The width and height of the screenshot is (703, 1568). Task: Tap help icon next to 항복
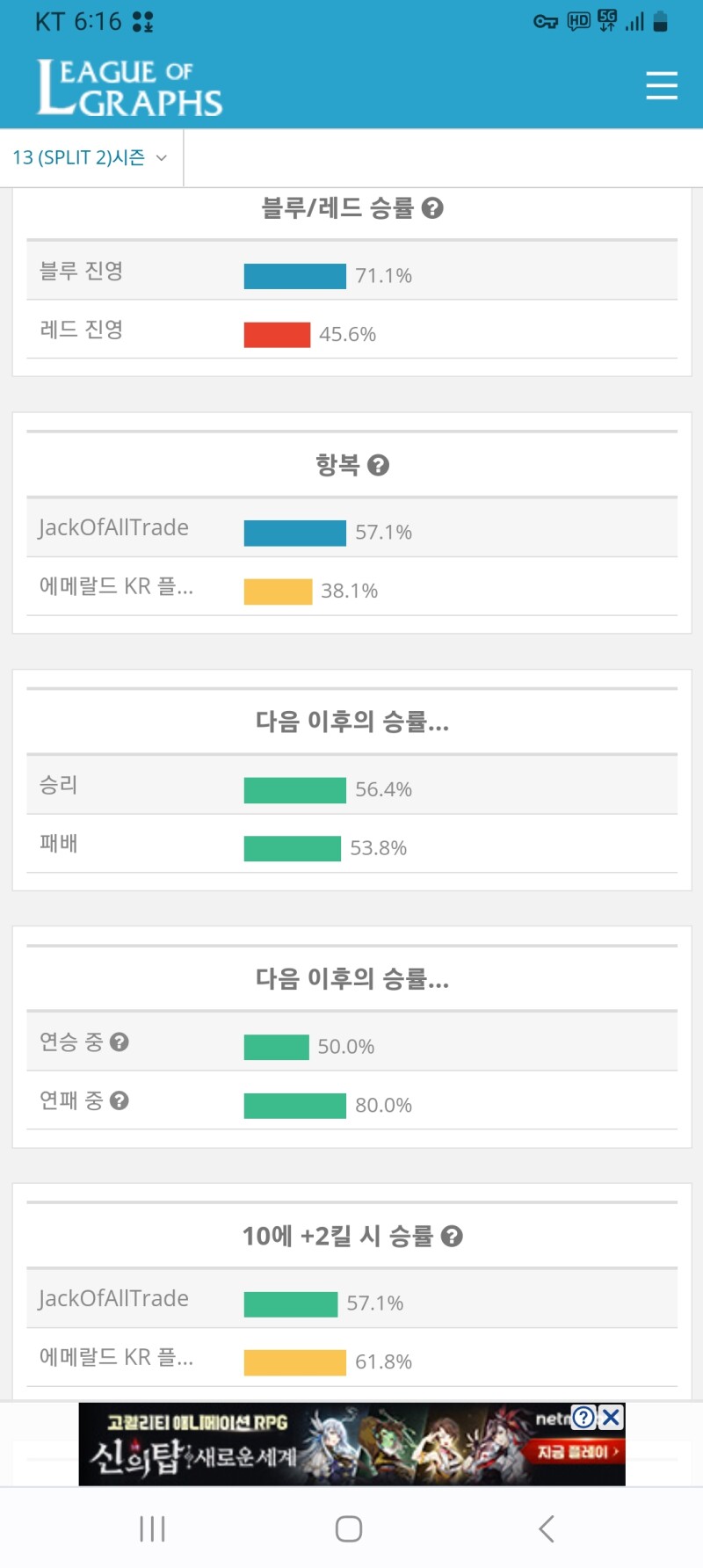[378, 465]
